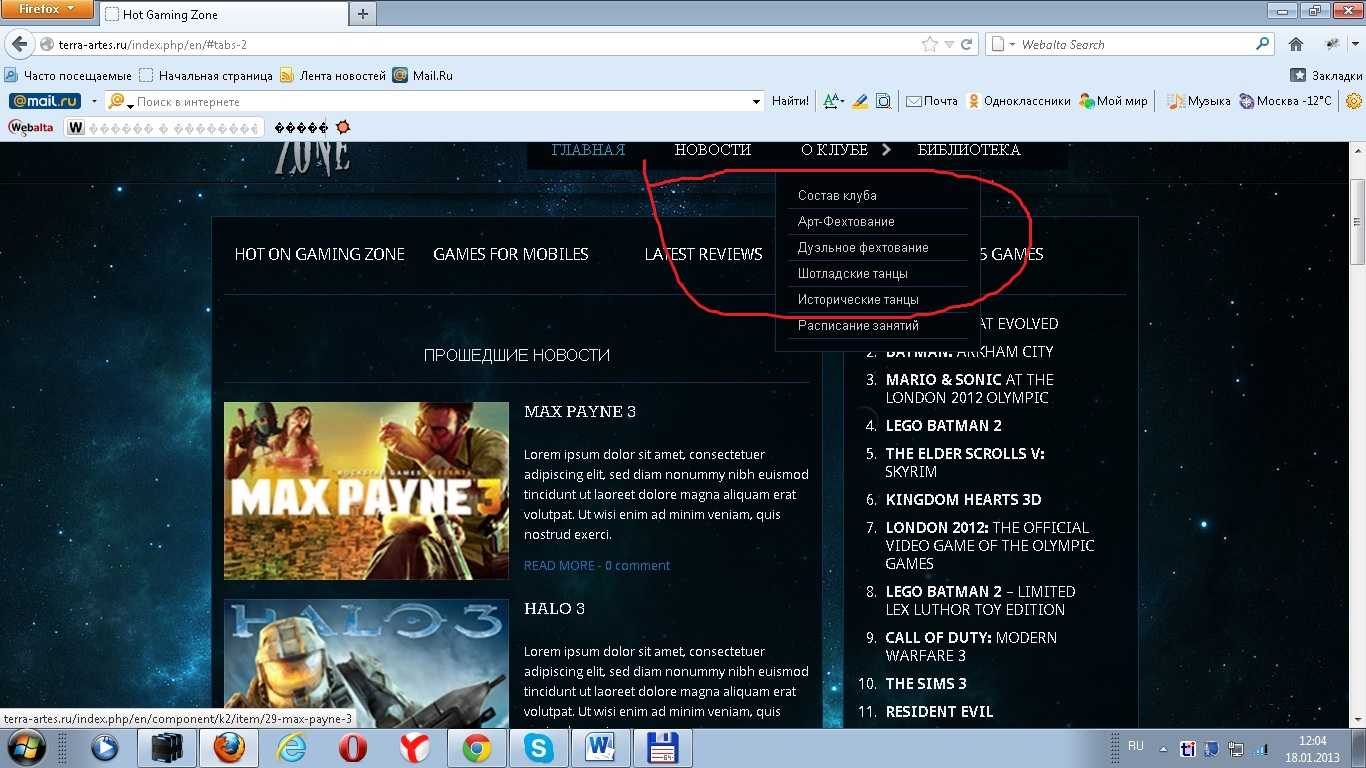This screenshot has width=1366, height=768.
Task: Switch to LATEST REVIEWS tab
Action: pos(703,254)
